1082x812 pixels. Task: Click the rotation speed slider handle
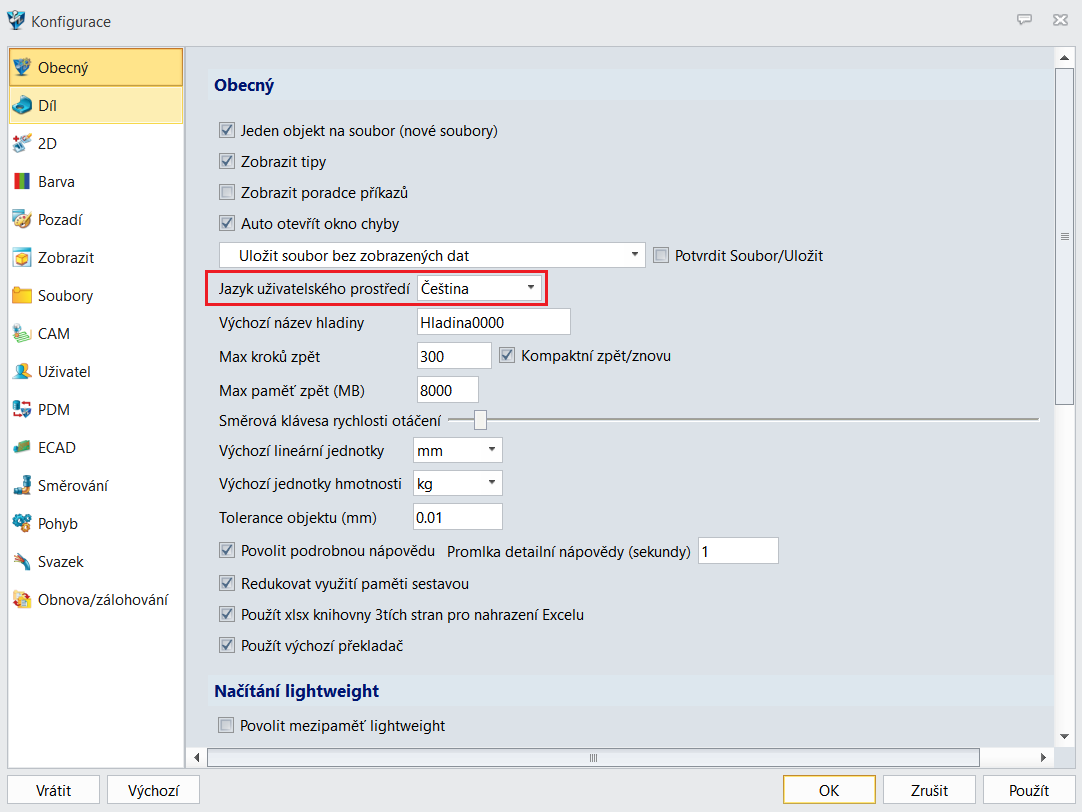click(480, 420)
